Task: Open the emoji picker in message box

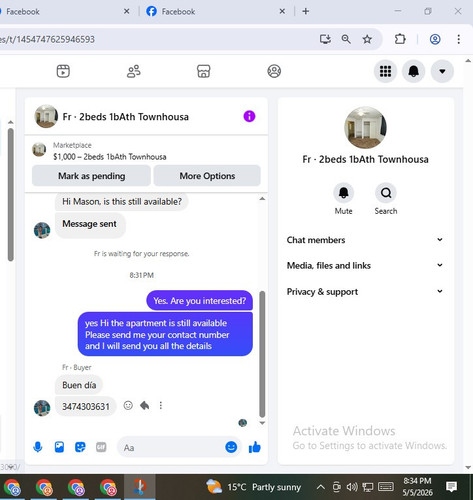Action: [231, 447]
